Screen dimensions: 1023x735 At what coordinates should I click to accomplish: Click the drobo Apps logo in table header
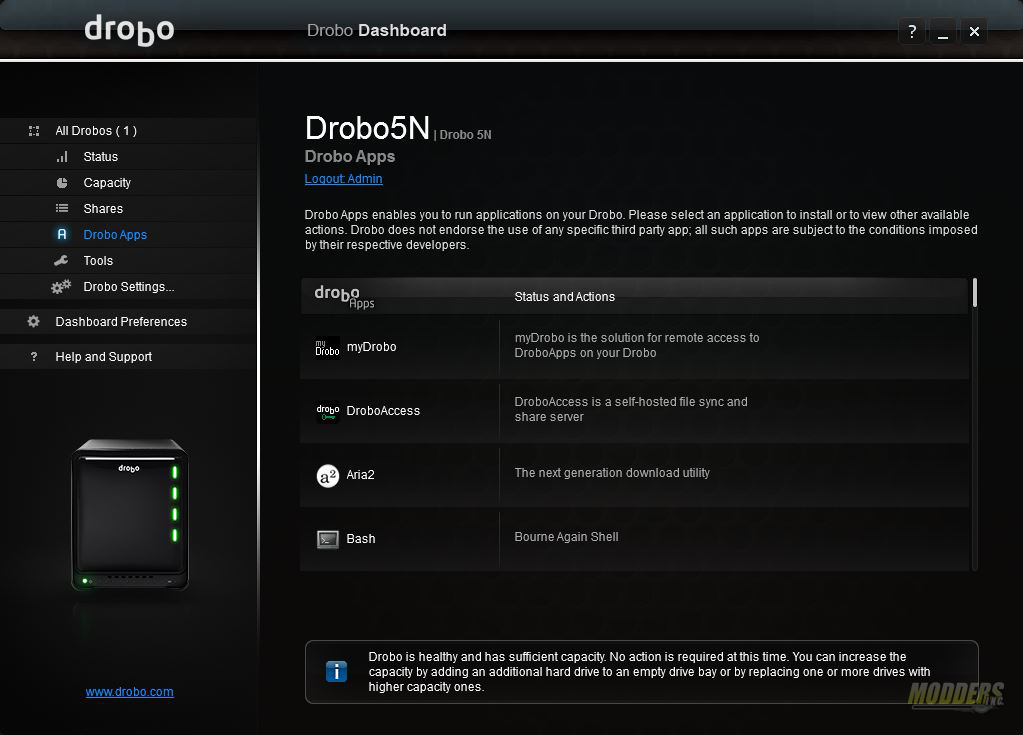pos(344,297)
